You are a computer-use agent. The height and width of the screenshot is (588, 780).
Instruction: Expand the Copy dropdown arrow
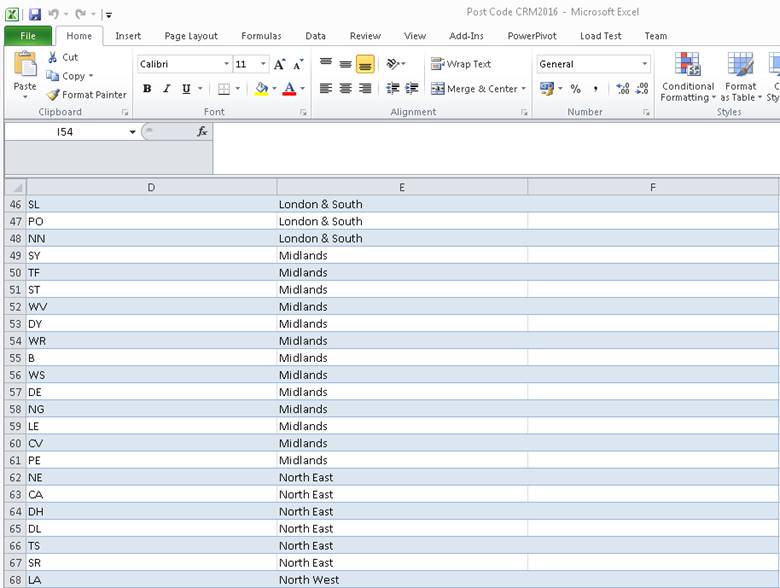(x=91, y=76)
